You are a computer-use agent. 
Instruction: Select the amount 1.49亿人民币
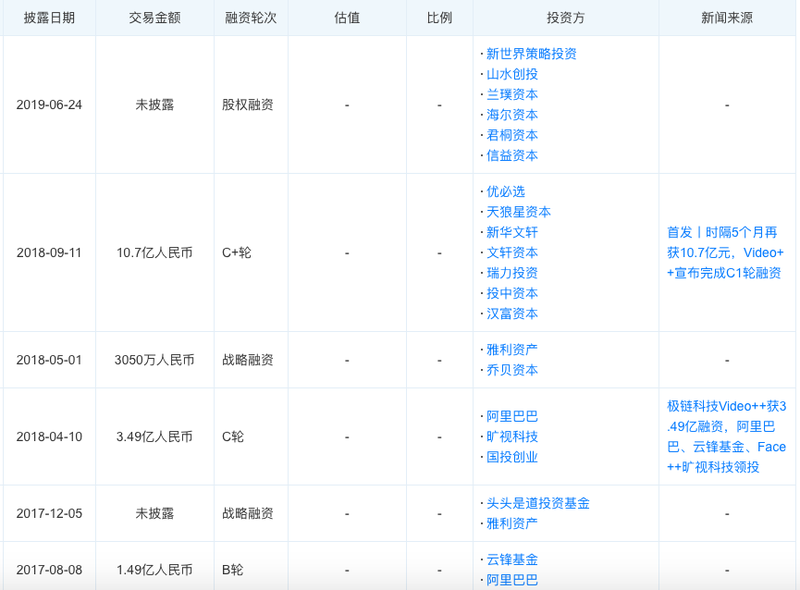tap(155, 570)
